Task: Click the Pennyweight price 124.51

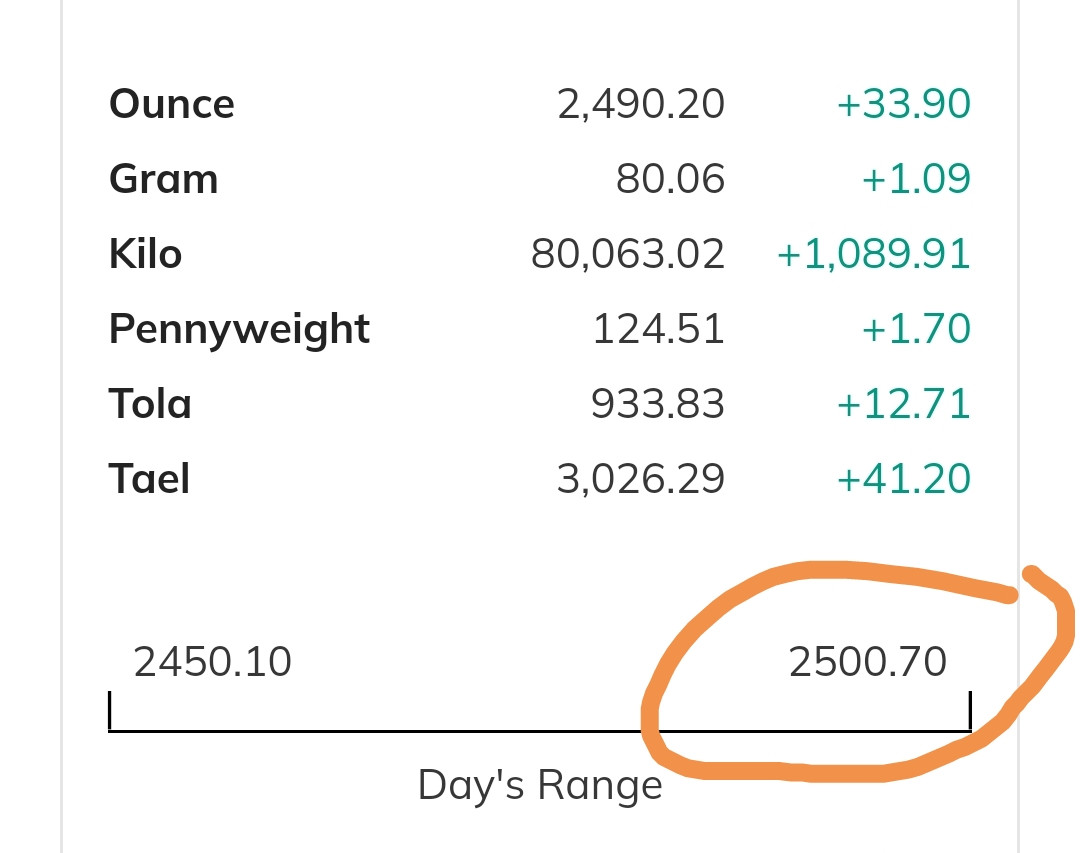Action: click(658, 329)
